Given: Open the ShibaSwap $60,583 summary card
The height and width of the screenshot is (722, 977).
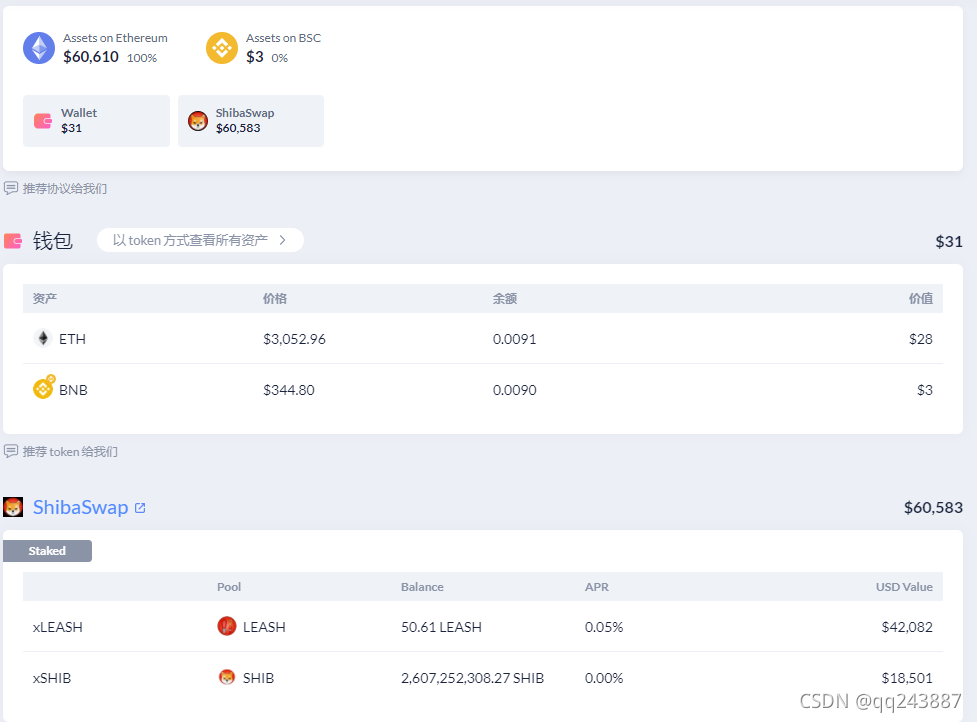Looking at the screenshot, I should (x=250, y=121).
